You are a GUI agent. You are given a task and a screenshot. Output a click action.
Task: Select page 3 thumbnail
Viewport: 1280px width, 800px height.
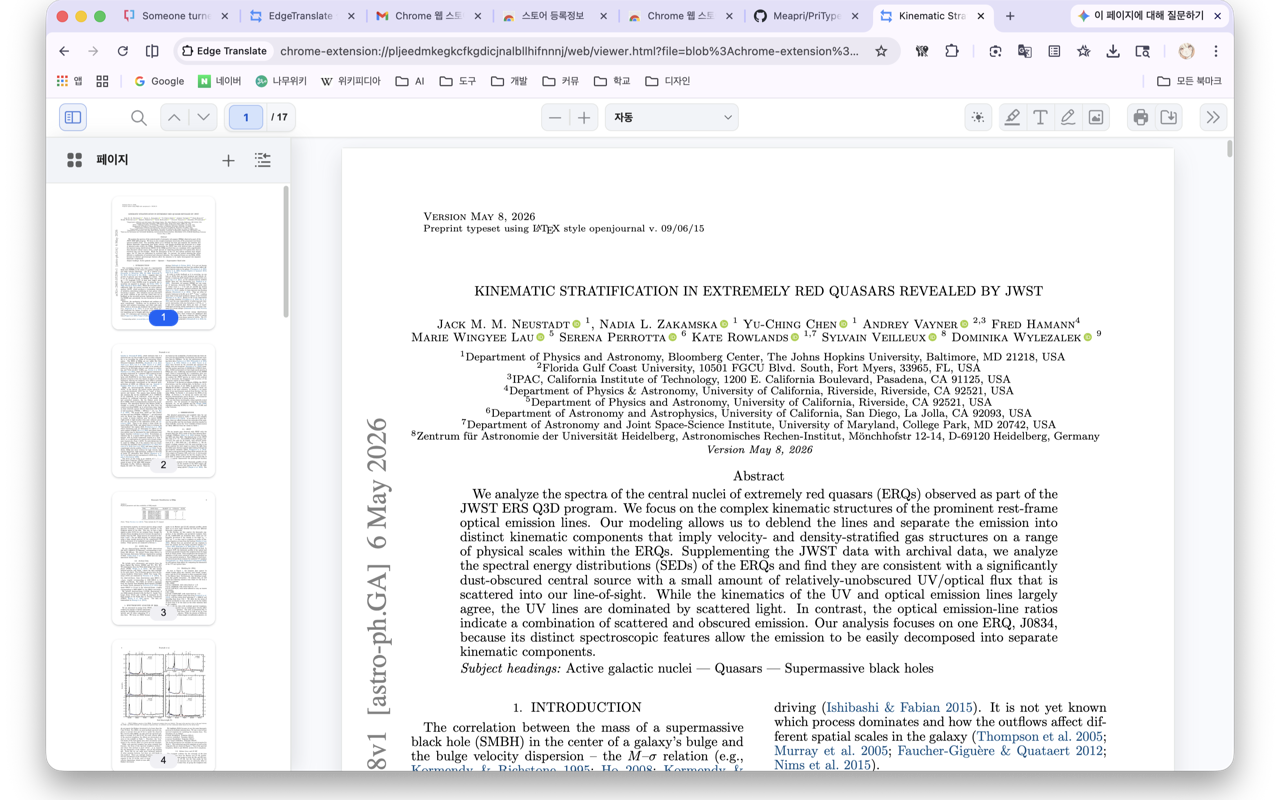(x=163, y=559)
